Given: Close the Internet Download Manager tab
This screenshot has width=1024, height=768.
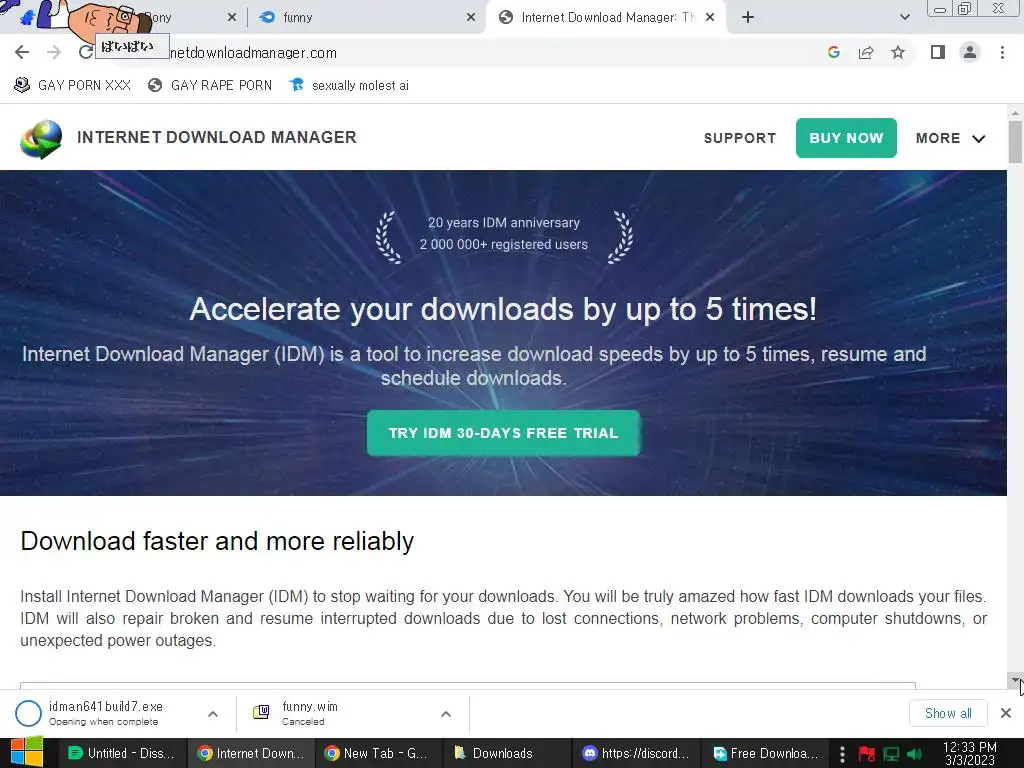Looking at the screenshot, I should [x=710, y=18].
